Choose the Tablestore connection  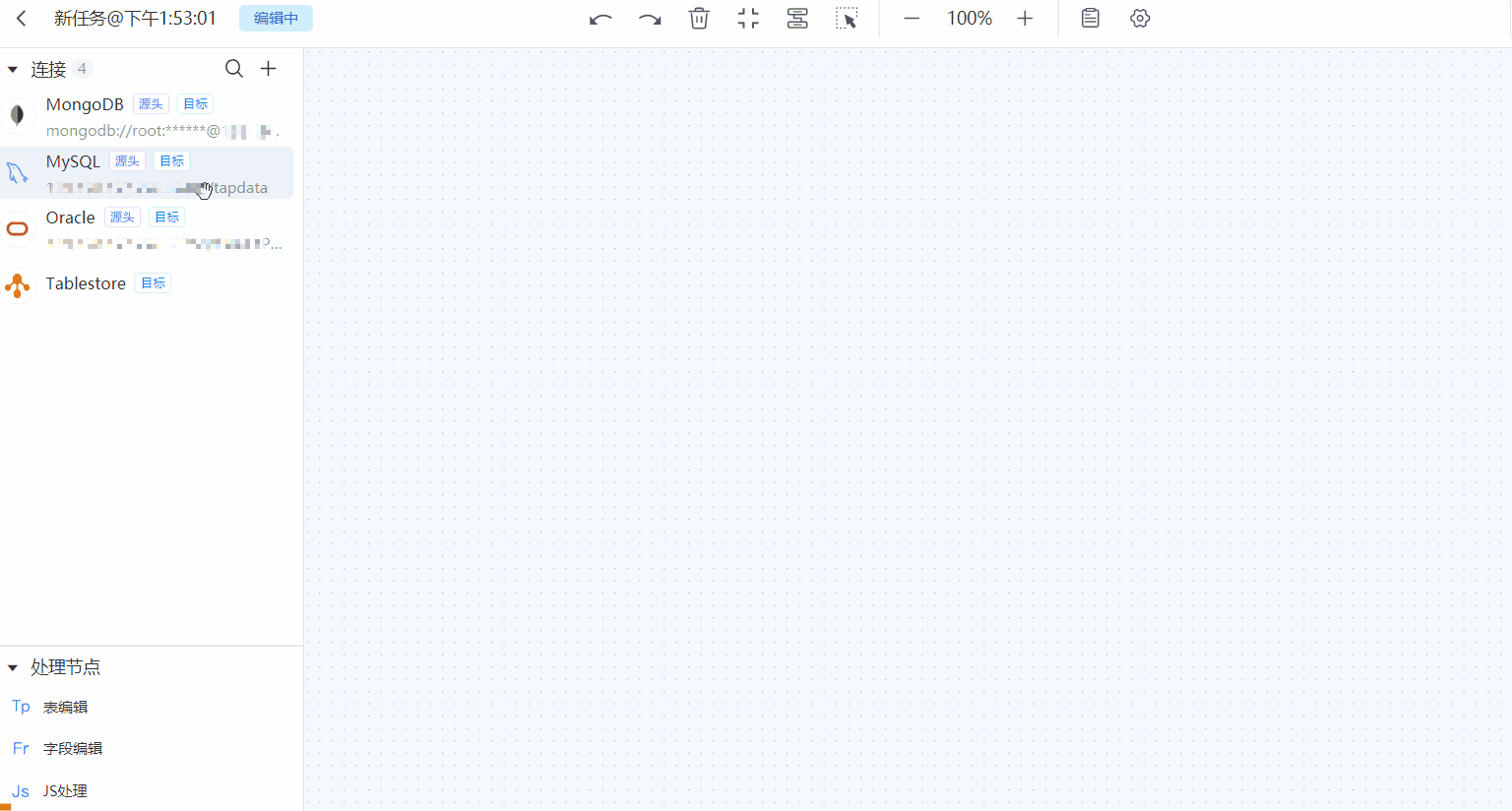coord(86,283)
